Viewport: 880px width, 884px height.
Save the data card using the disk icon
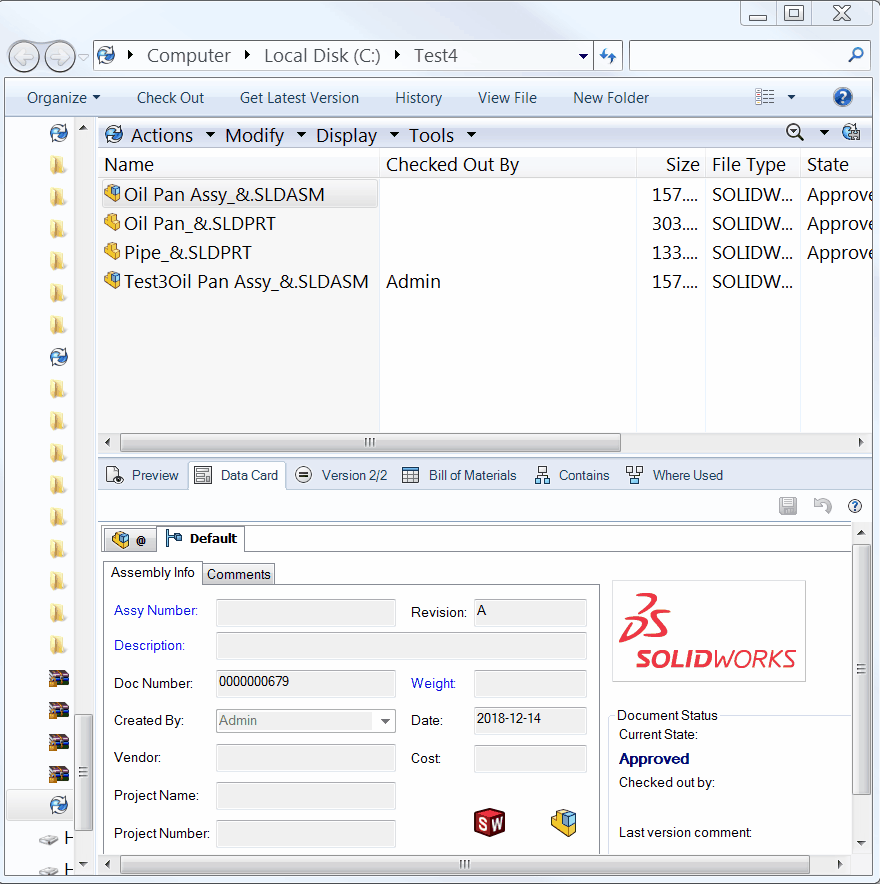coord(788,506)
